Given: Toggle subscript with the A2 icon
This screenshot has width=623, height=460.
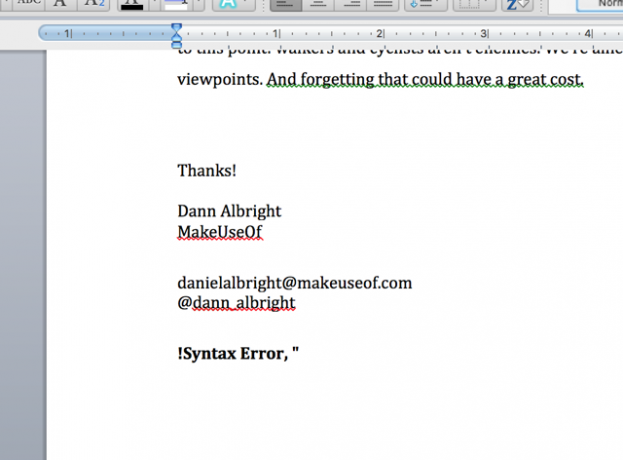Looking at the screenshot, I should (x=94, y=5).
